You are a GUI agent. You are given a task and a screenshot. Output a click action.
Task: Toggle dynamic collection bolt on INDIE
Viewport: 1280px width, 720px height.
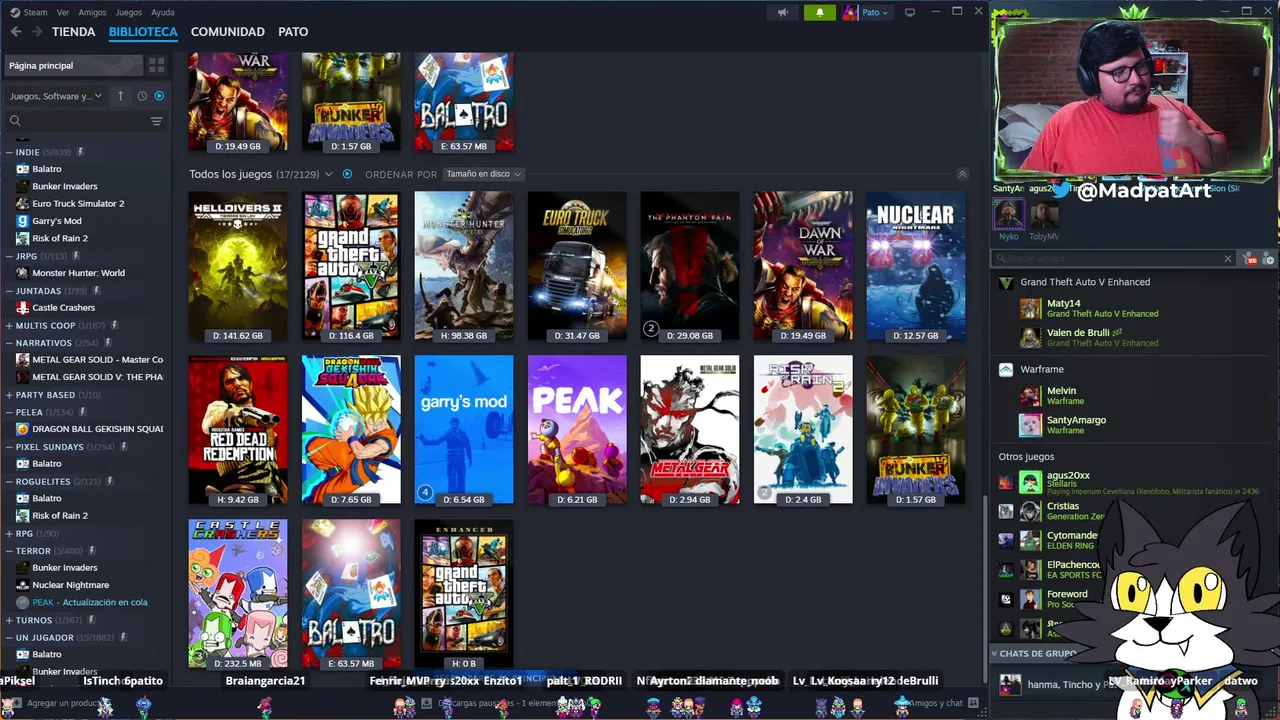pos(80,152)
